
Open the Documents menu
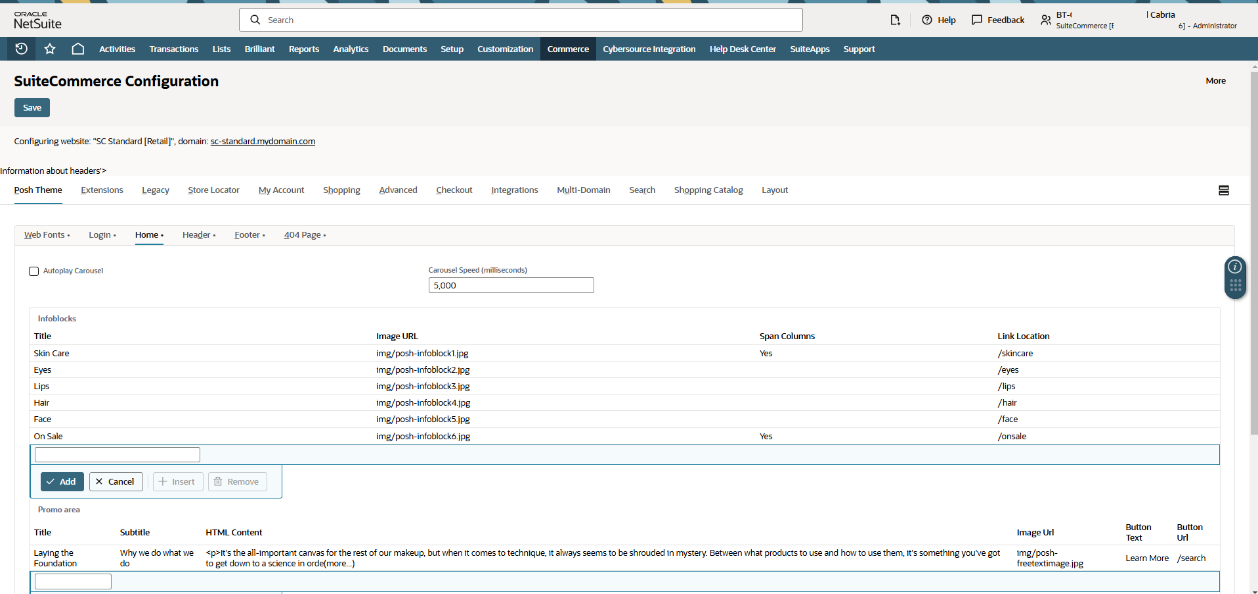tap(405, 49)
